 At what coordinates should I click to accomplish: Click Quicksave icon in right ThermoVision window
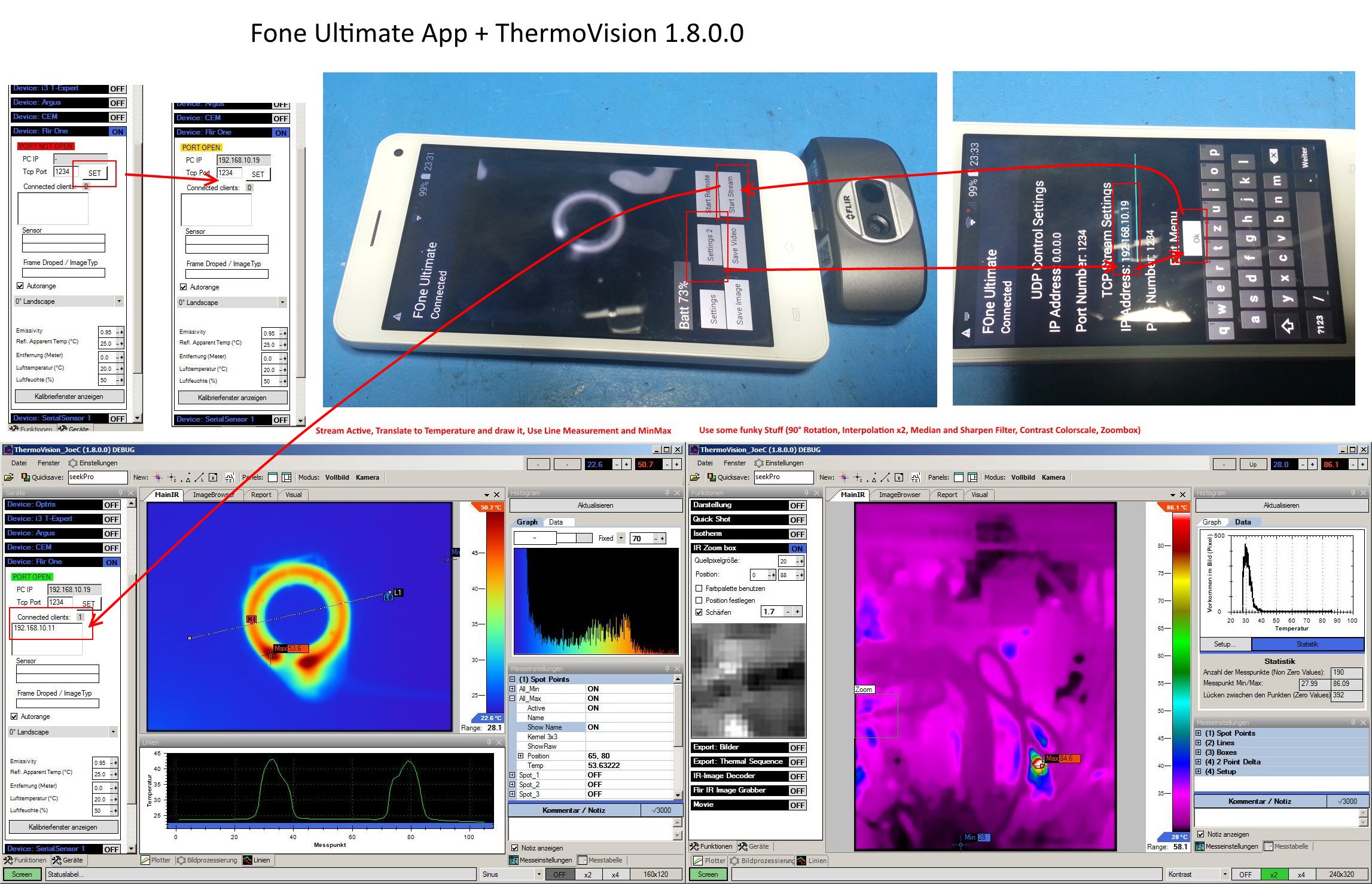(x=711, y=477)
